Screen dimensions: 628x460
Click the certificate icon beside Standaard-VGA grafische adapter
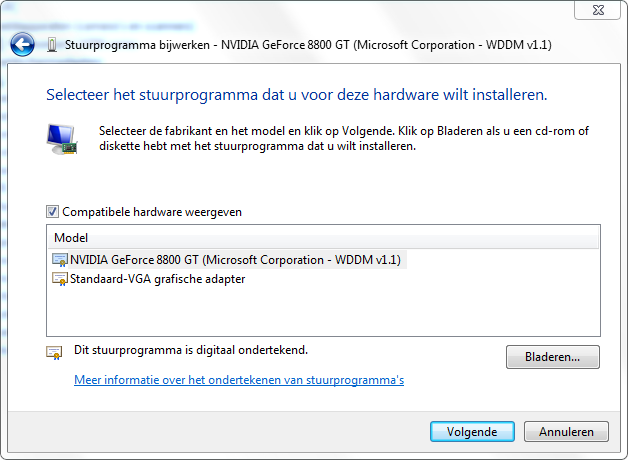pyautogui.click(x=60, y=279)
